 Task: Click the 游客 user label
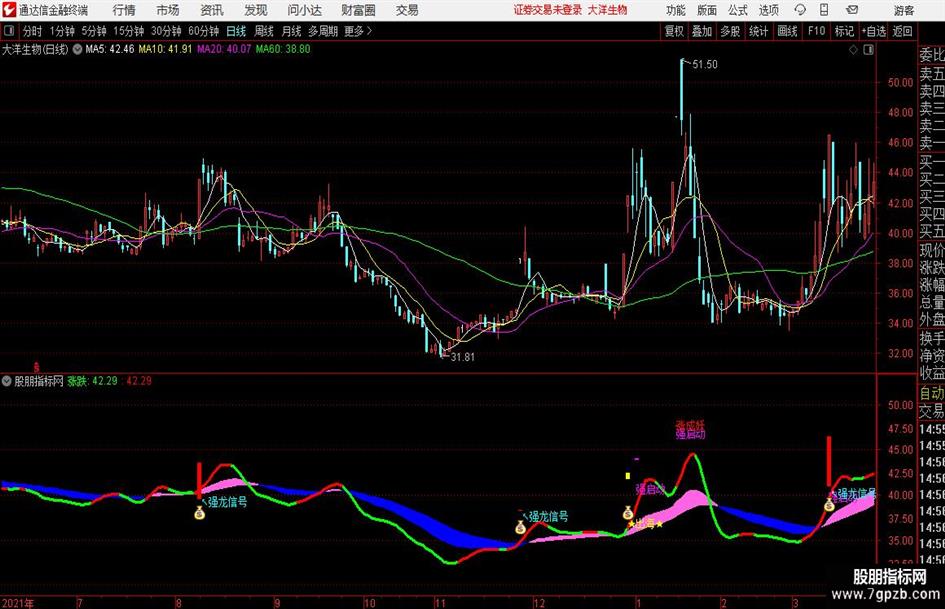coord(903,10)
